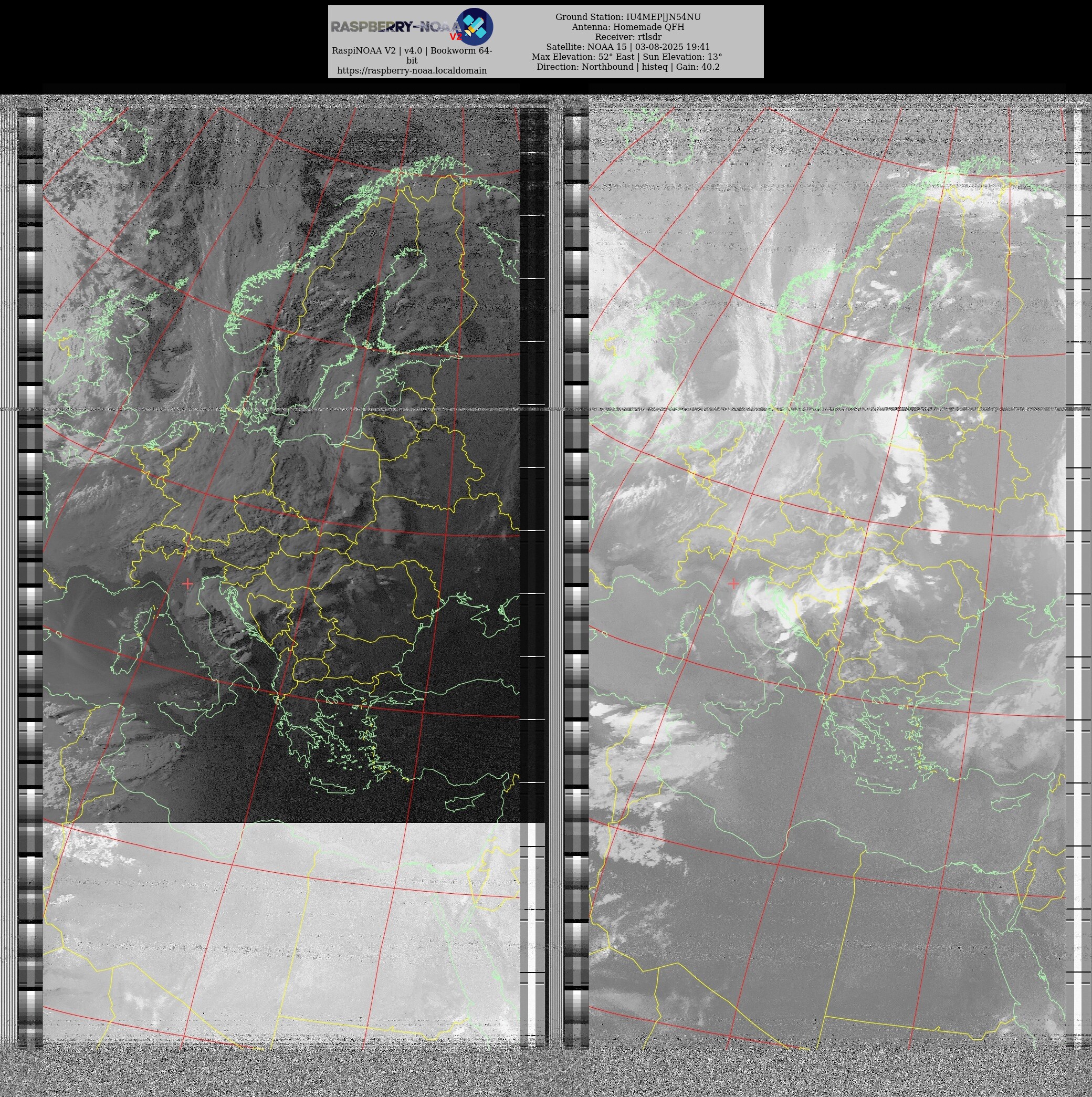Select 'Direction: Northbound | histeq | Gain: 40.2' text
The image size is (1092, 1097).
(x=628, y=67)
